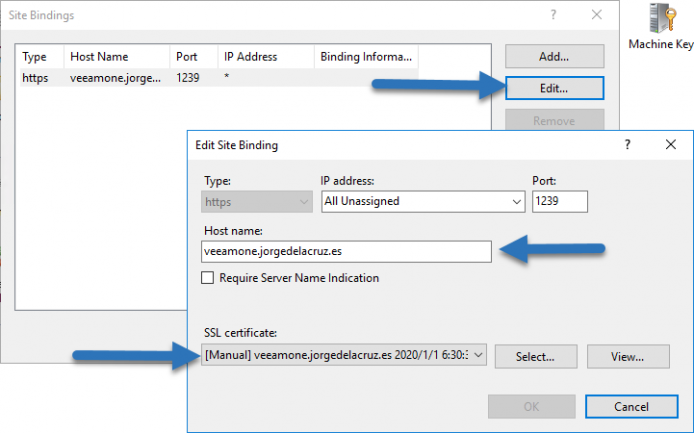Viewport: 694px width, 433px height.
Task: Click into the Port field 1239
Action: tap(560, 201)
